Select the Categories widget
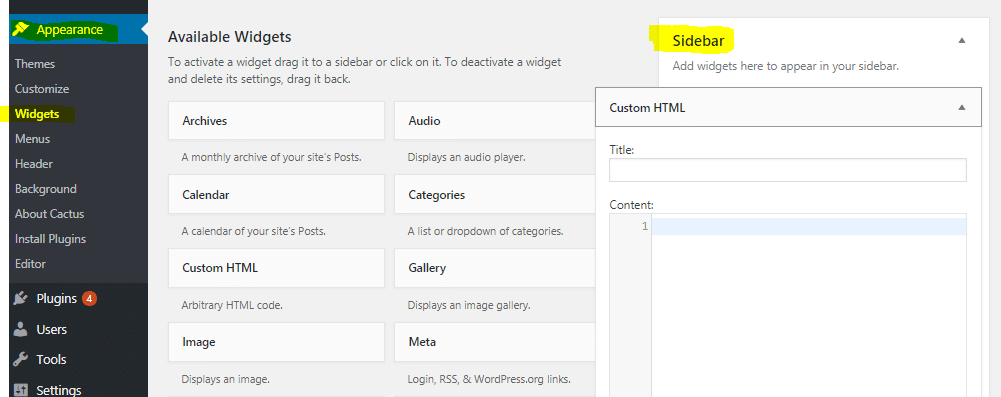The height and width of the screenshot is (397, 1001). [495, 194]
